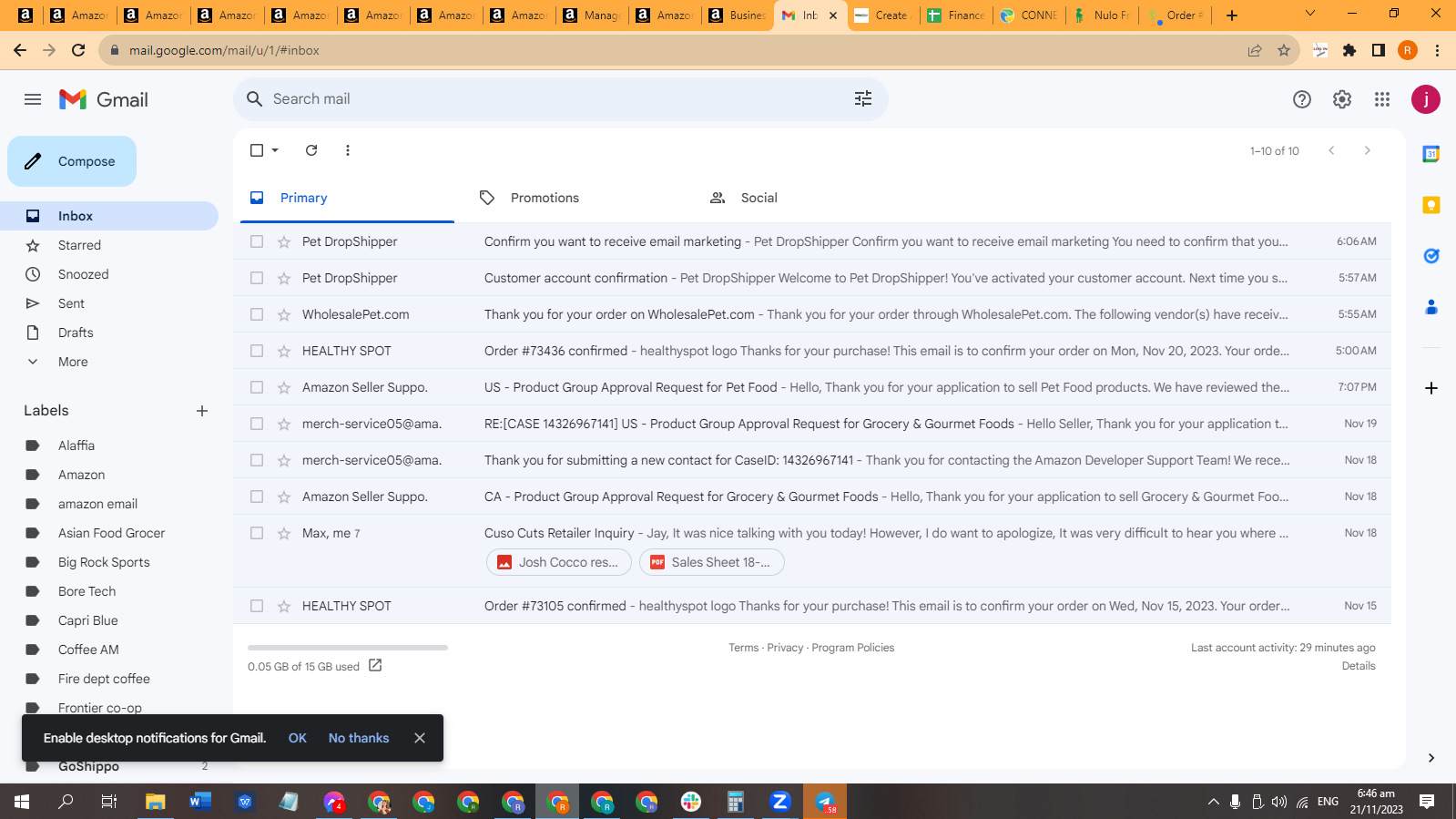Open Gmail Support help icon
The image size is (1456, 819).
(x=1302, y=99)
